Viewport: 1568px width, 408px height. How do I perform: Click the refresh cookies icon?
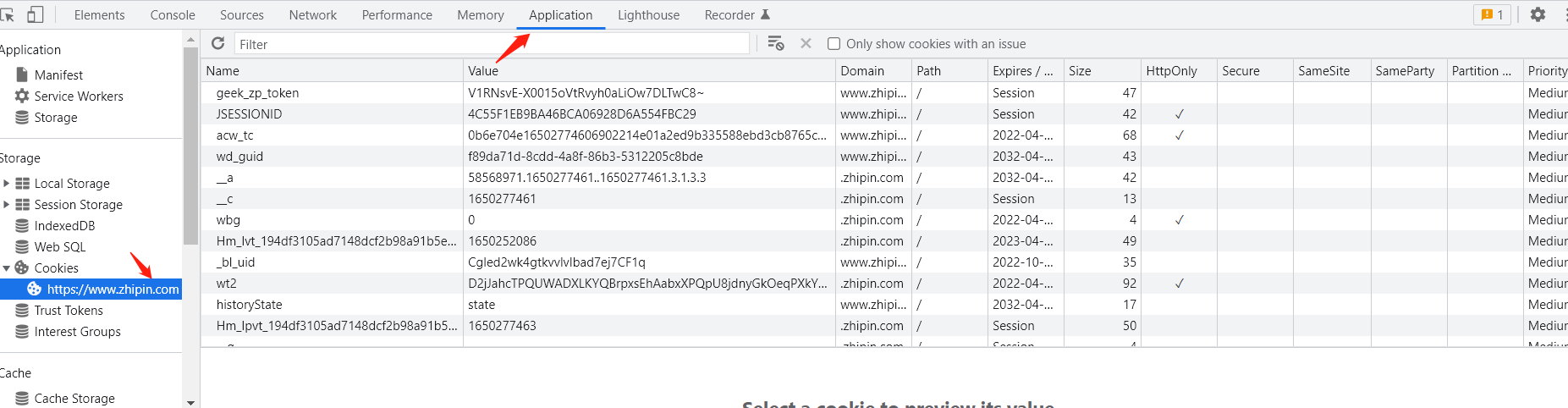pyautogui.click(x=217, y=43)
